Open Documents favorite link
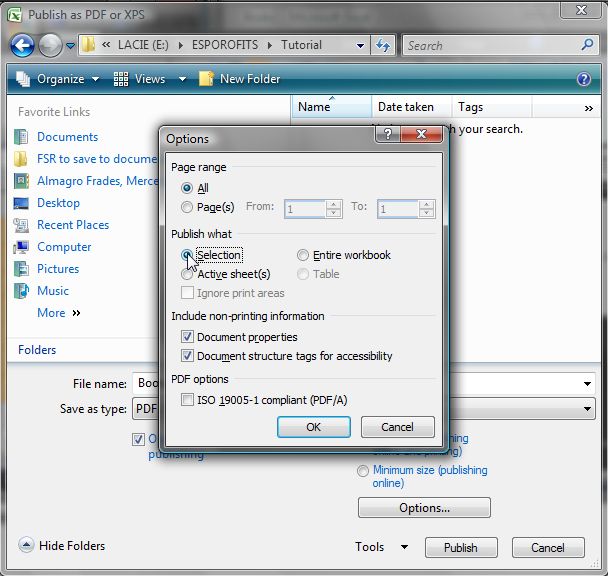The height and width of the screenshot is (576, 608). tap(67, 137)
